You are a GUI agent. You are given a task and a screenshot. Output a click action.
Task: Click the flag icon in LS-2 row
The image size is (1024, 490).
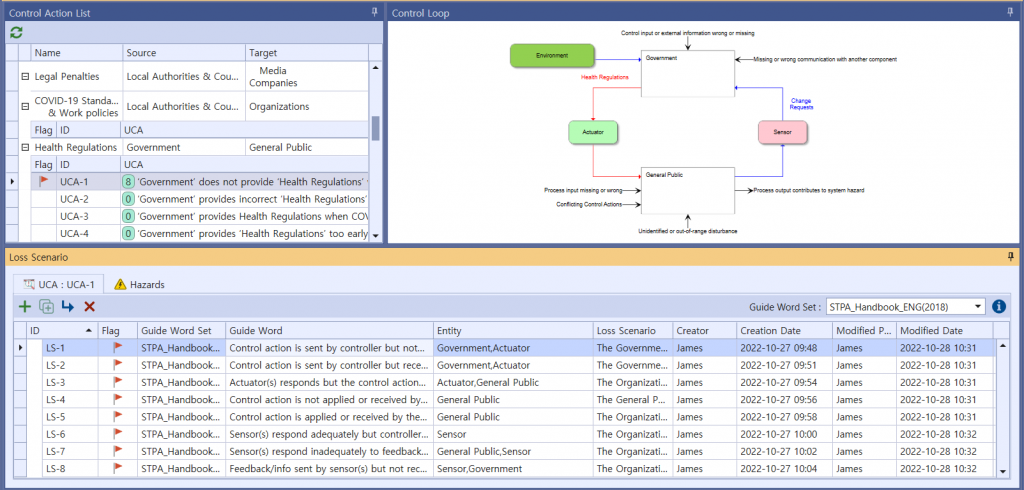pos(118,365)
